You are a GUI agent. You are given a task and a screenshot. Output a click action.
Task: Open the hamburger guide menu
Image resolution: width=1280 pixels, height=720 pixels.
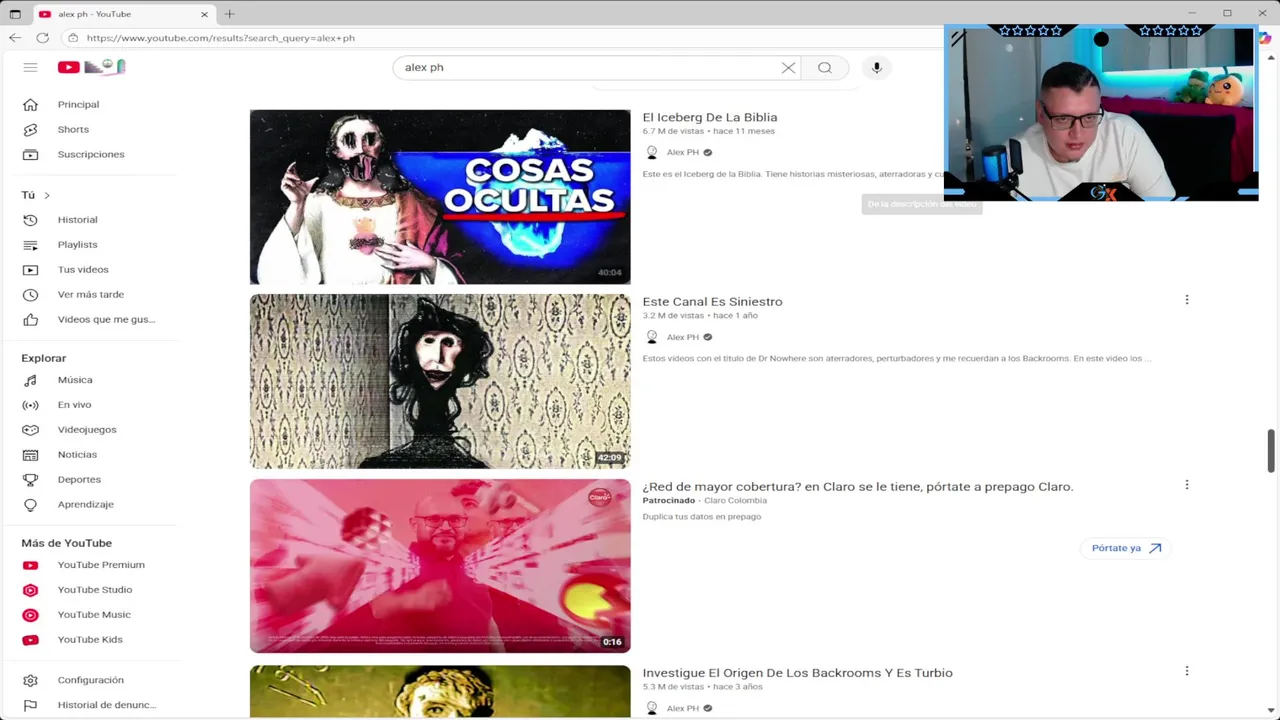click(x=30, y=67)
